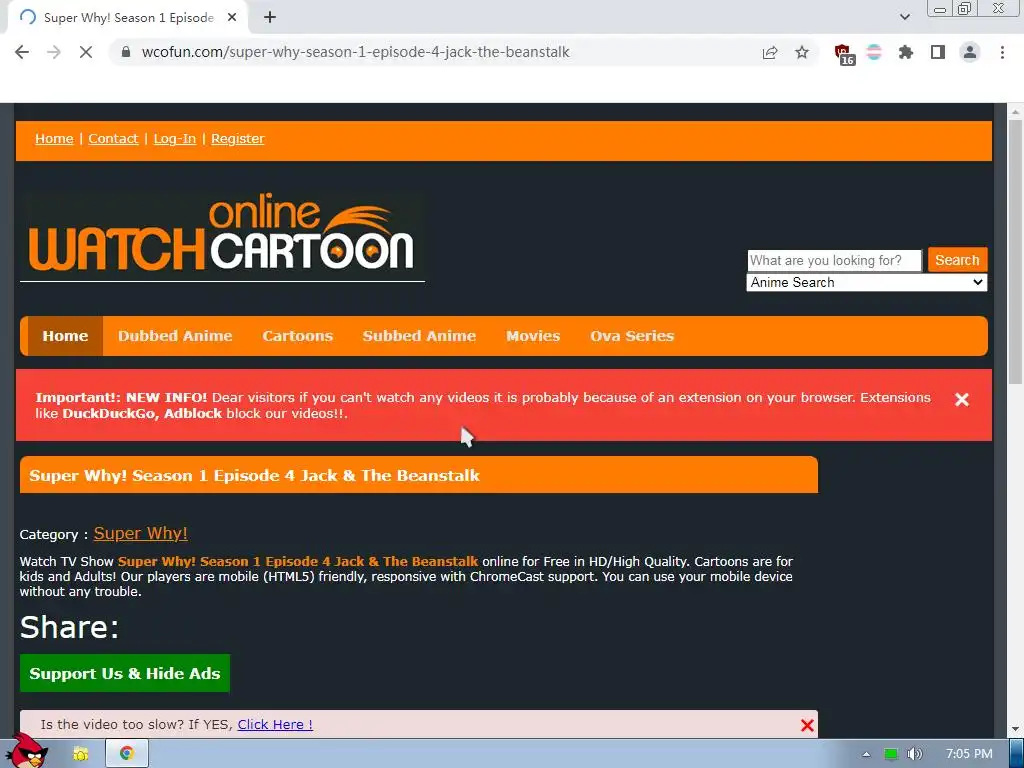The height and width of the screenshot is (768, 1024).
Task: Share this page via share icon
Action: [x=770, y=53]
